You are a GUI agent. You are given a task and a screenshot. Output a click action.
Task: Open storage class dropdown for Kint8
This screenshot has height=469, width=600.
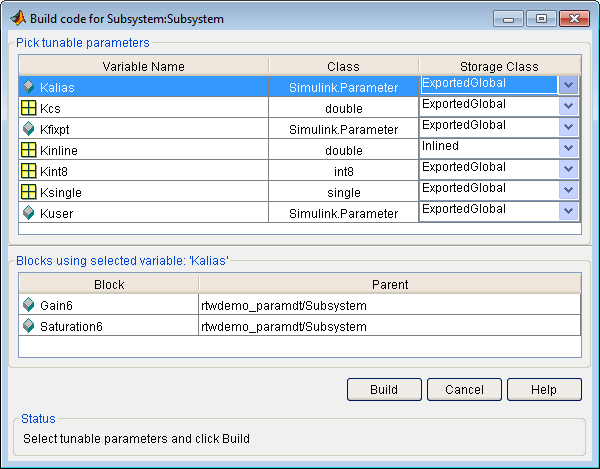pos(568,169)
